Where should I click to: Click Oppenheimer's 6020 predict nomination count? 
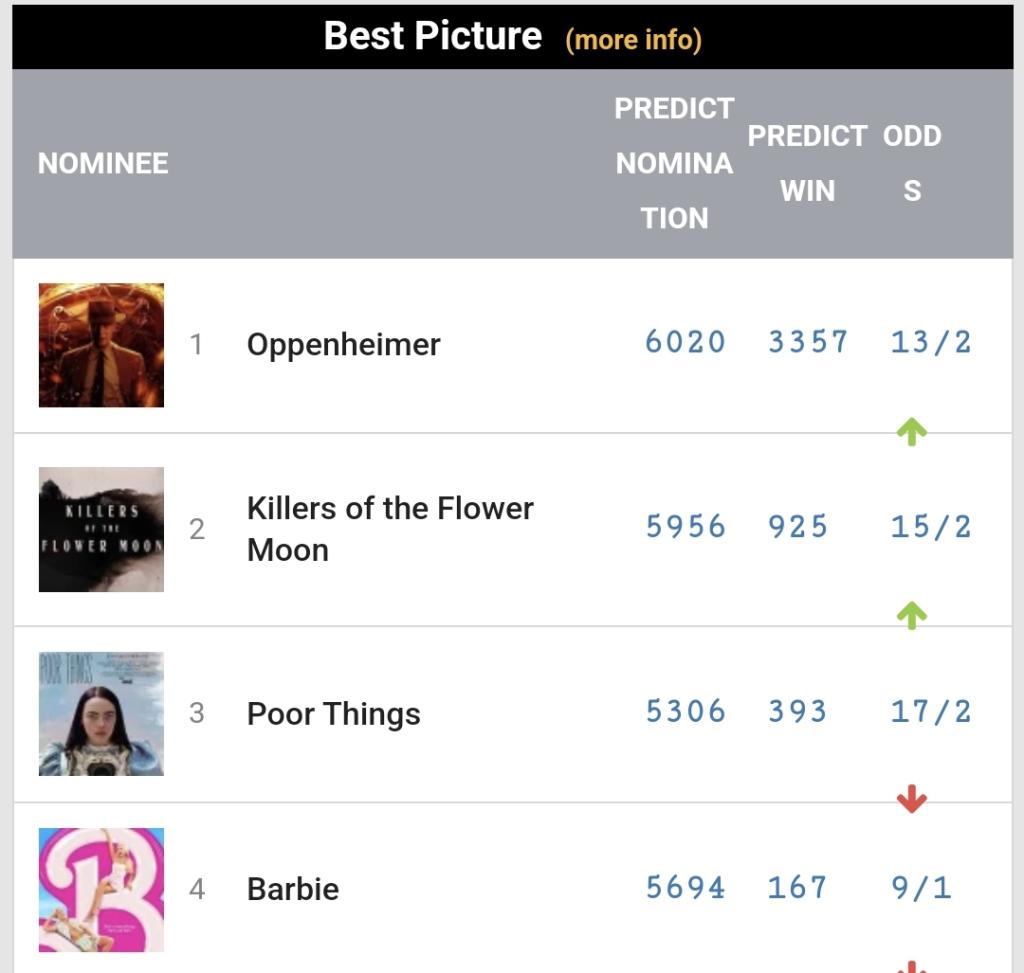[x=685, y=342]
